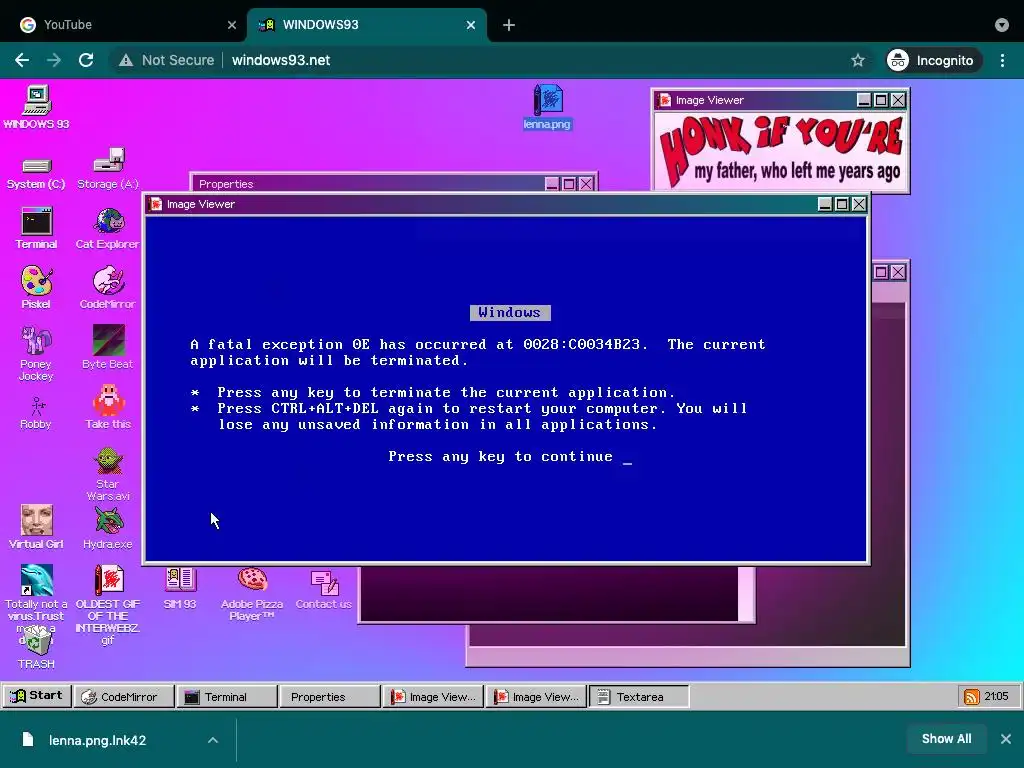Viewport: 1024px width, 768px height.
Task: Open tab search dropdown arrow
Action: coord(1002,25)
